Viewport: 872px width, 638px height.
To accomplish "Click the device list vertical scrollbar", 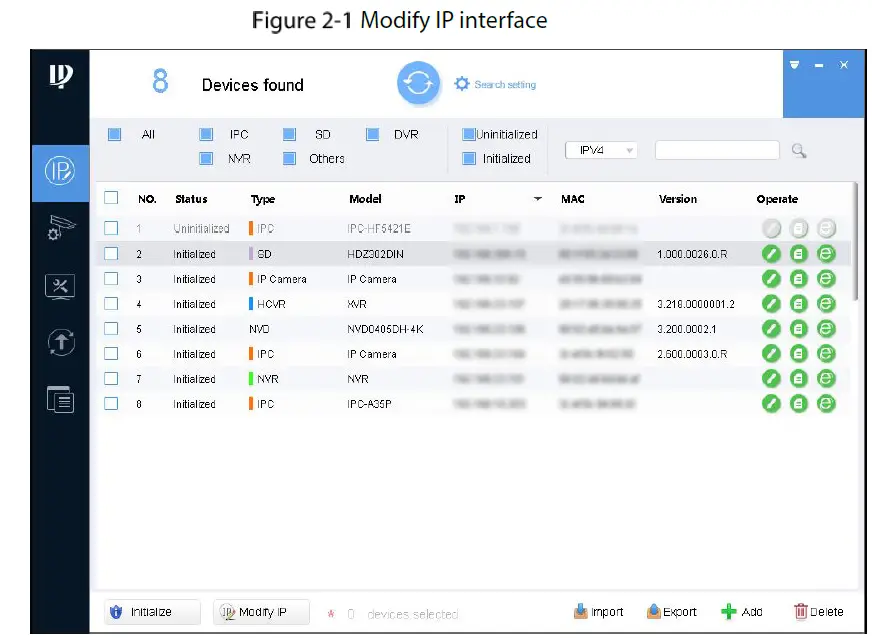I will pyautogui.click(x=856, y=242).
